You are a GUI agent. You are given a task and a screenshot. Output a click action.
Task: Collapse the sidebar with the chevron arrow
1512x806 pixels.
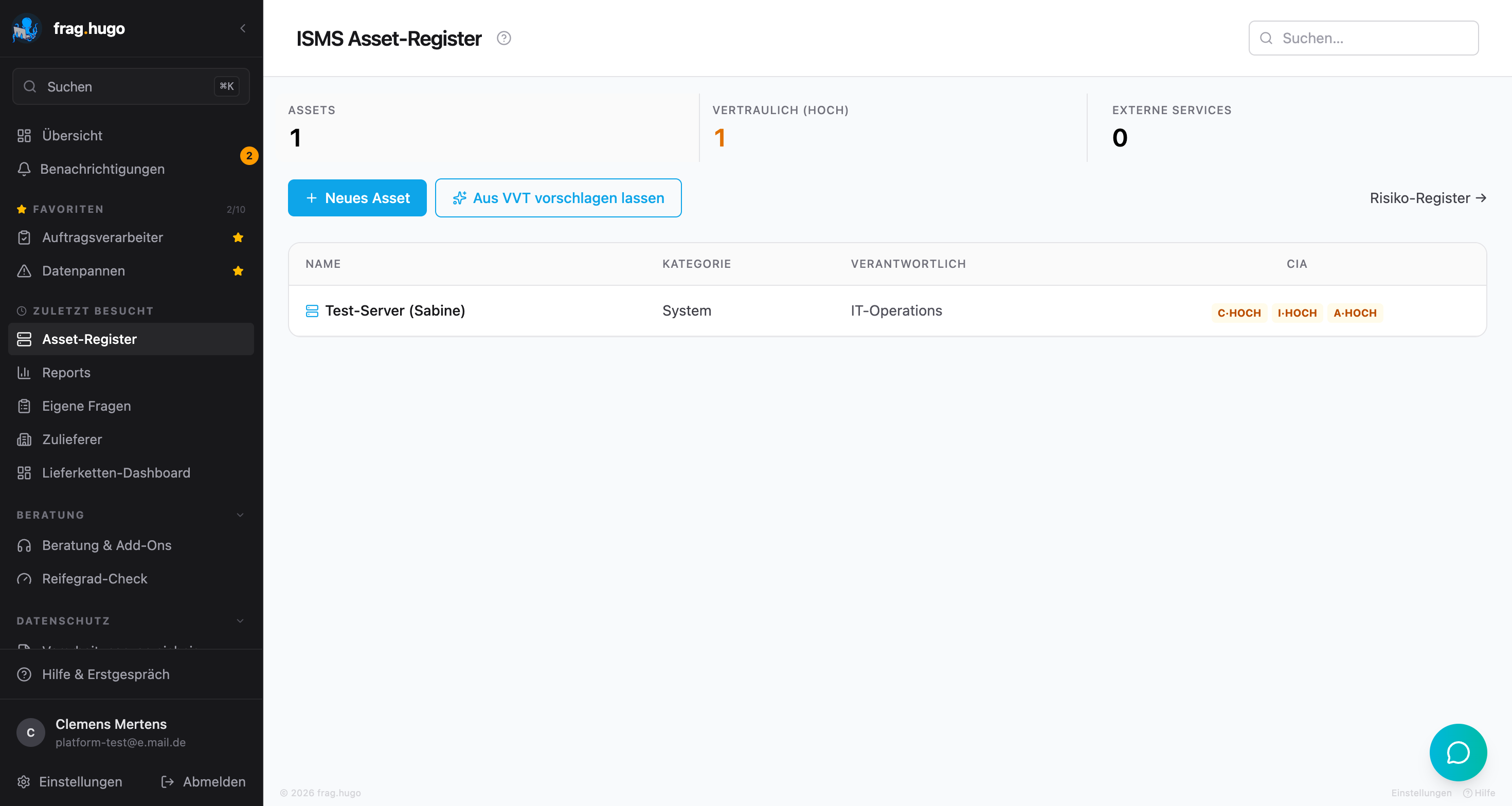242,28
